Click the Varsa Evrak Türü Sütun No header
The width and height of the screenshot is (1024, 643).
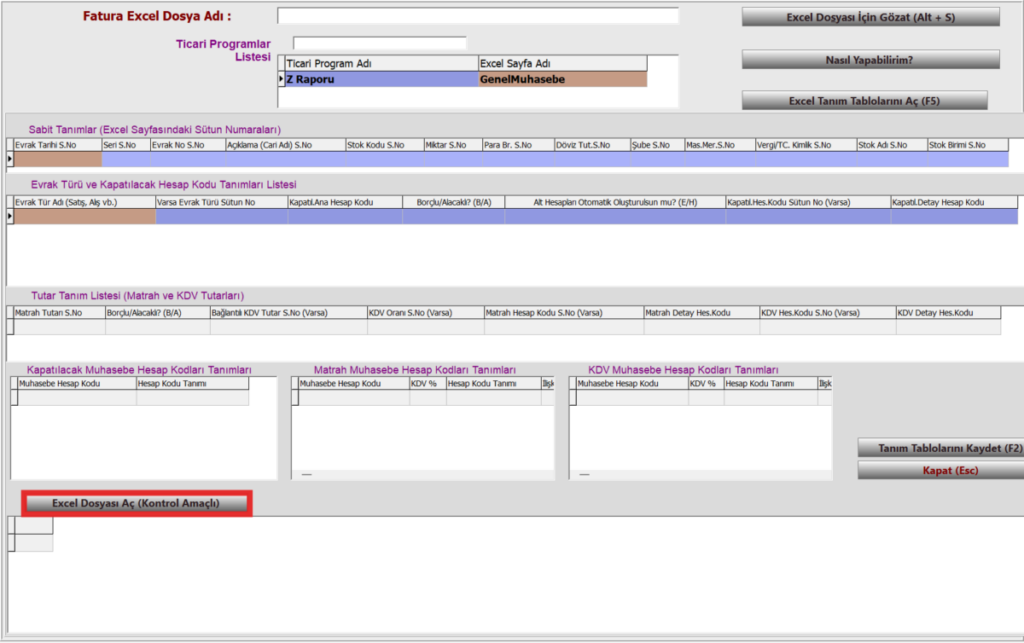click(221, 202)
